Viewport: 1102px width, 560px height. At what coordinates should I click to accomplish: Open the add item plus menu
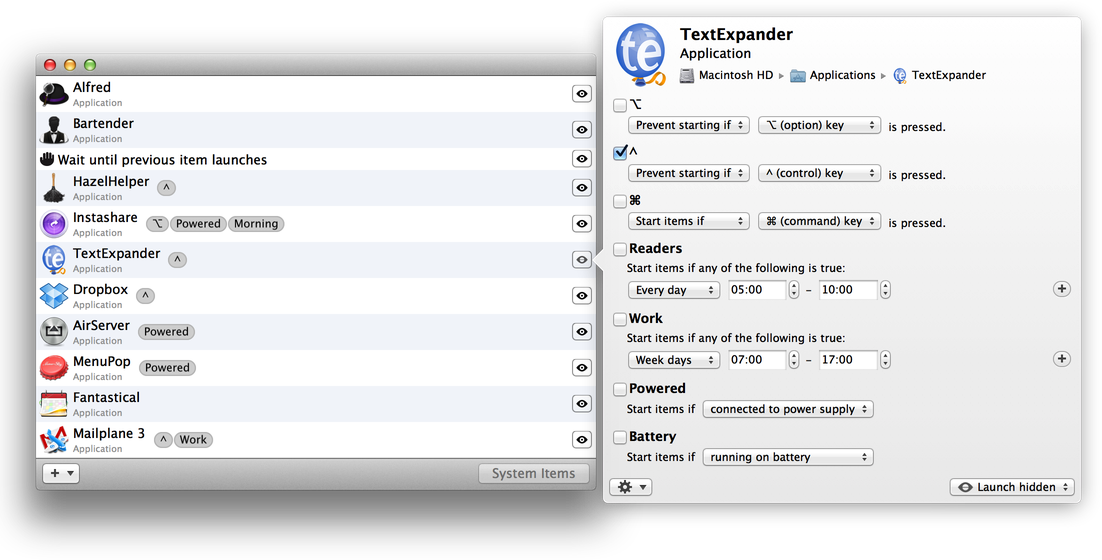(60, 473)
